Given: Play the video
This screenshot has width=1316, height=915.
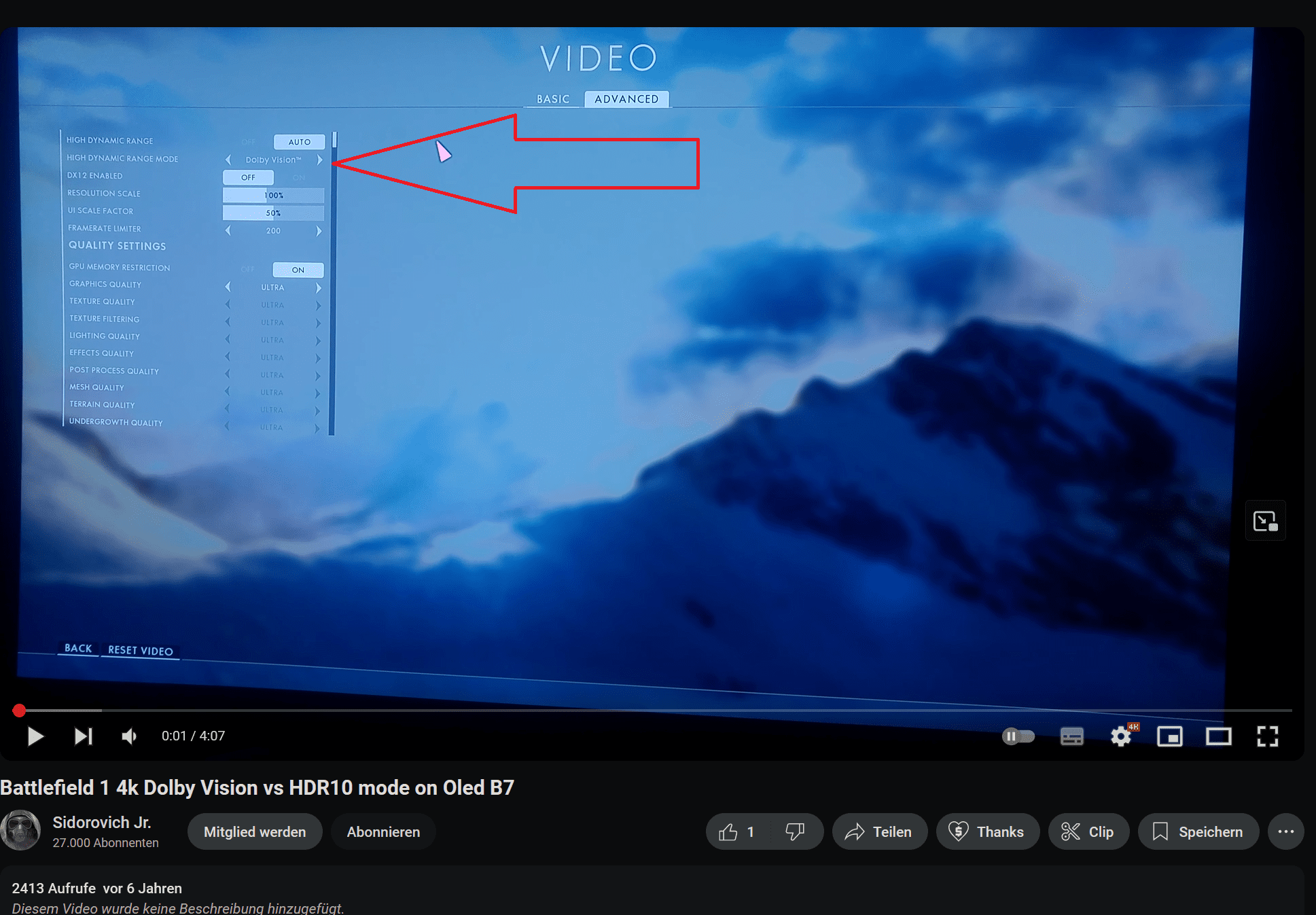Looking at the screenshot, I should click(35, 736).
